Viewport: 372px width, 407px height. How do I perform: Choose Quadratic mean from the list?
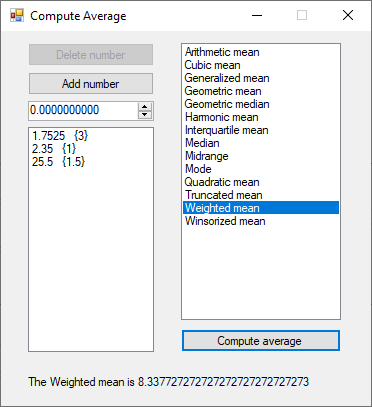point(261,182)
